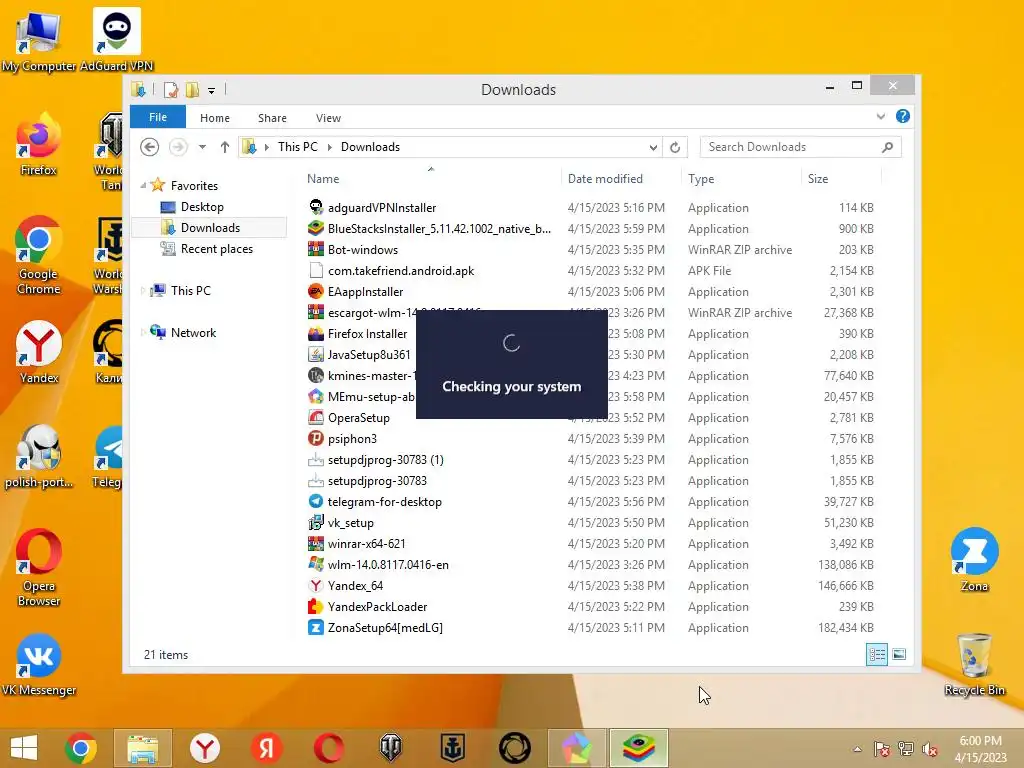Open Quick Access Toolbar customize dropdown
Screen dimensions: 1024x768
point(212,91)
